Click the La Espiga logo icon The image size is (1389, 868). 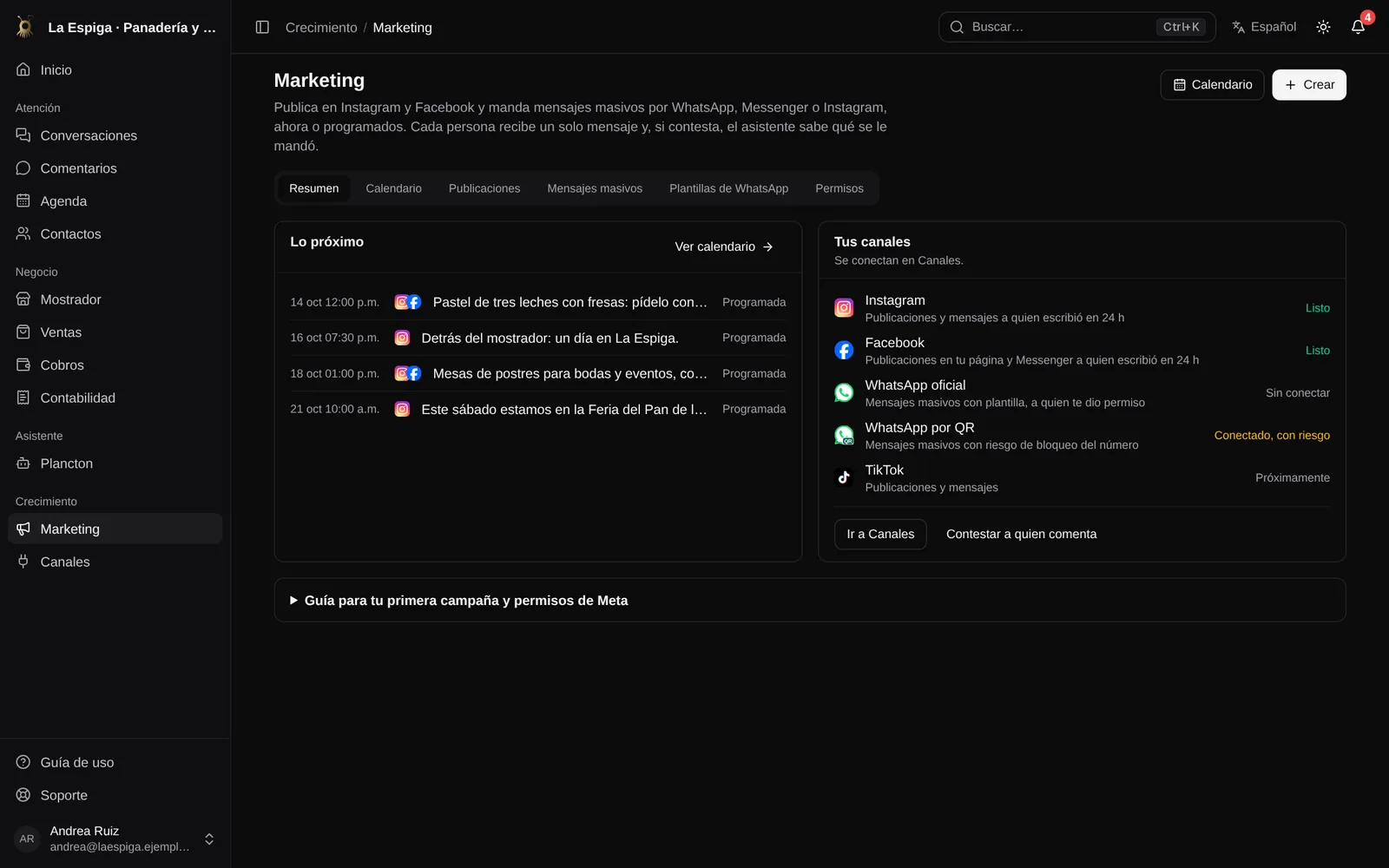(x=25, y=27)
